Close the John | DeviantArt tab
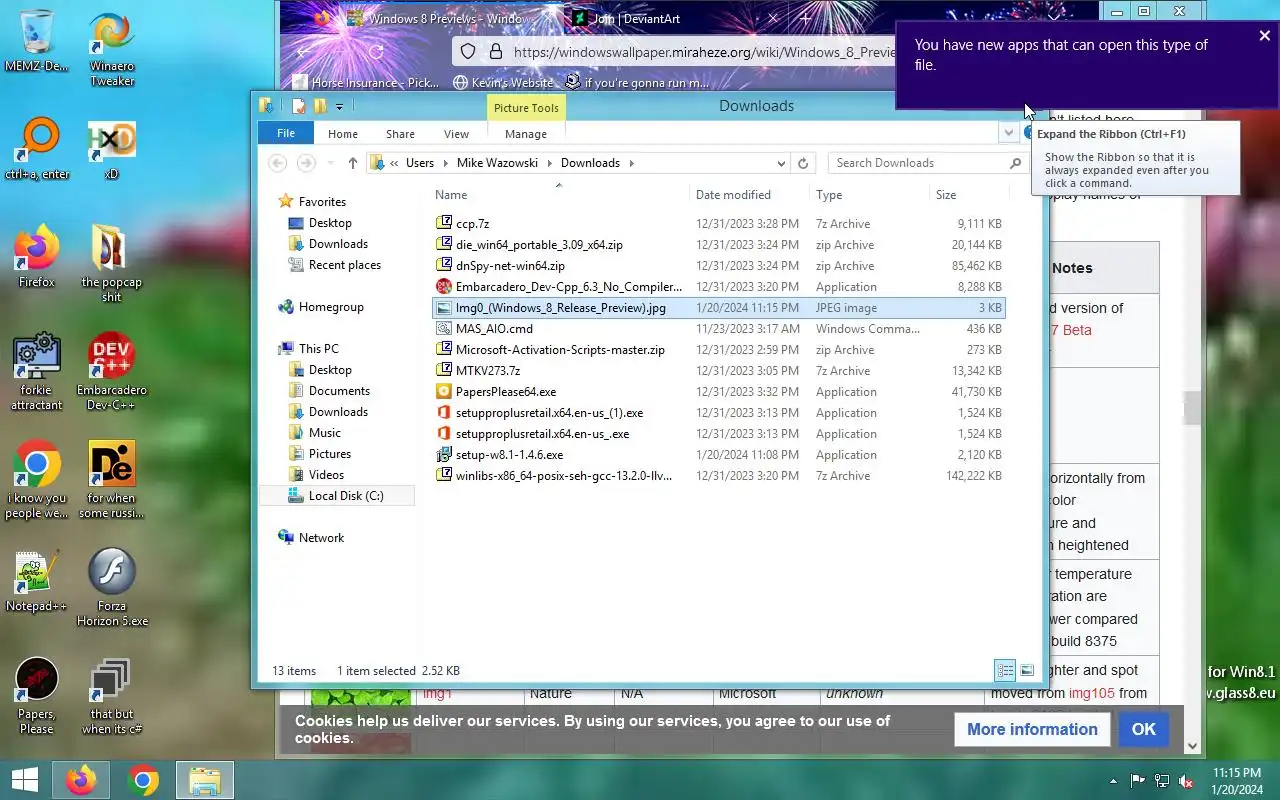 772,19
